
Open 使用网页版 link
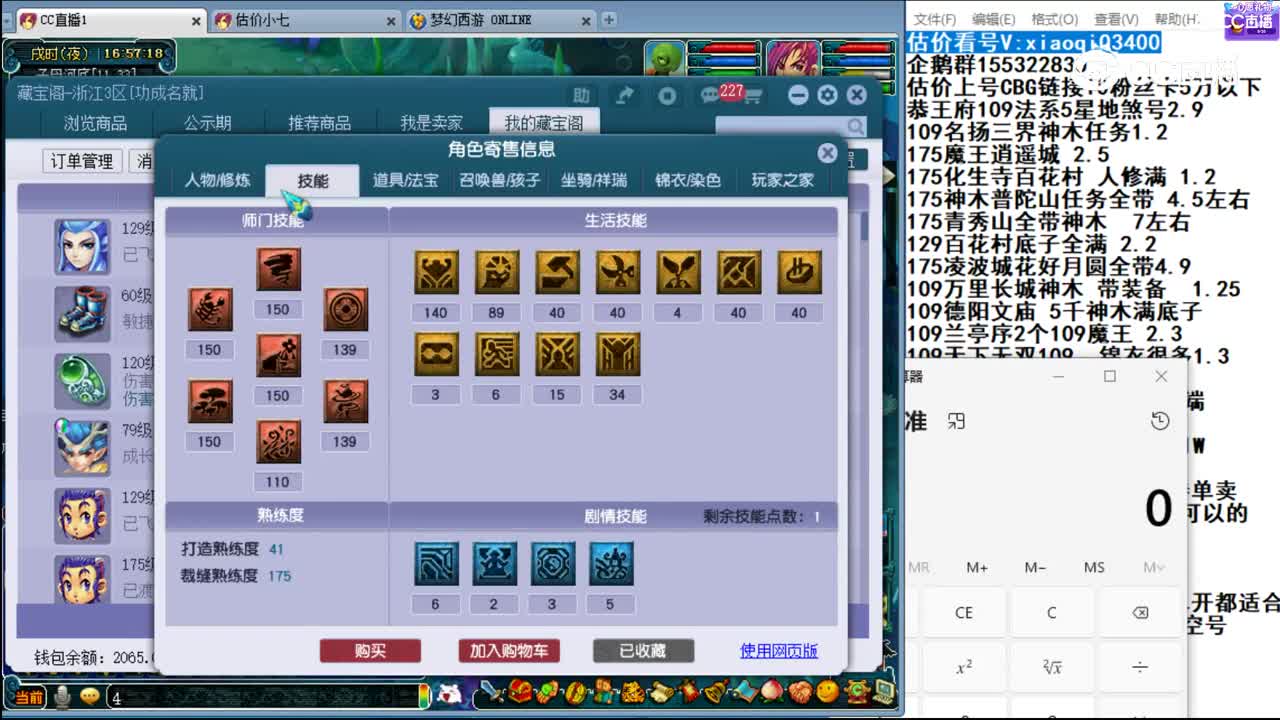click(x=779, y=651)
